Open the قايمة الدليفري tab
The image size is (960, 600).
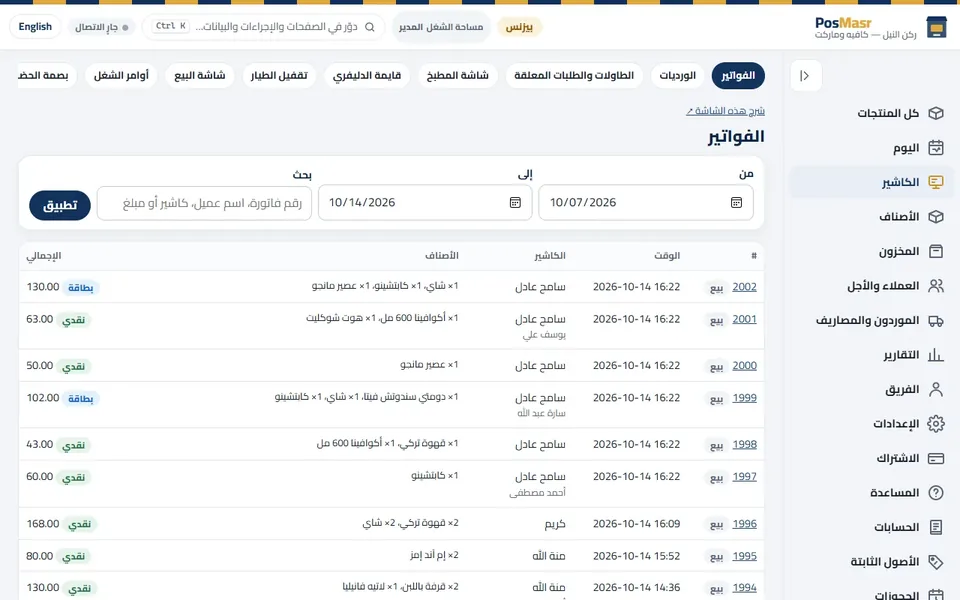pos(367,75)
